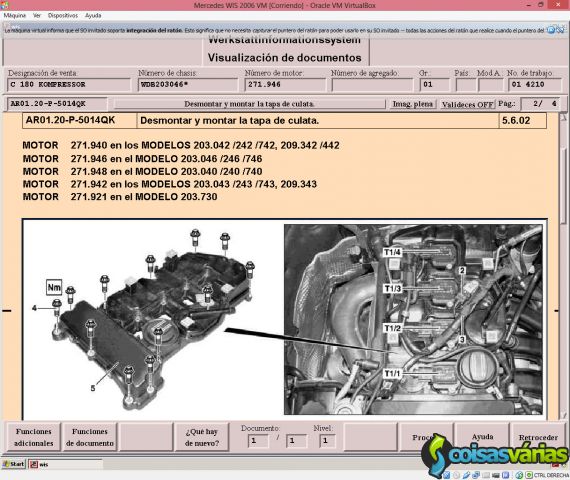Click the hard disk activity icon in the VirtualBox status bar
Screen dimensions: 570x480
tap(446, 475)
